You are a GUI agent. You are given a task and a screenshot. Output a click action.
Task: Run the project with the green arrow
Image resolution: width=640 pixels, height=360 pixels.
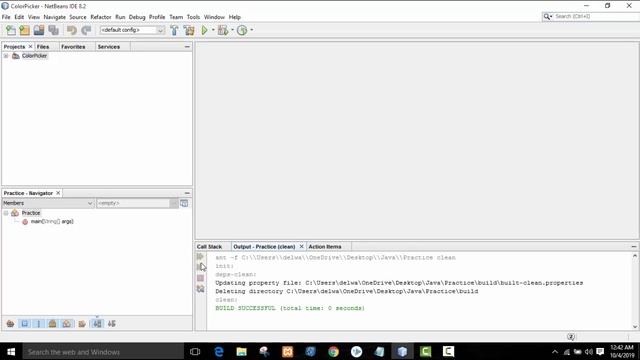tap(204, 30)
